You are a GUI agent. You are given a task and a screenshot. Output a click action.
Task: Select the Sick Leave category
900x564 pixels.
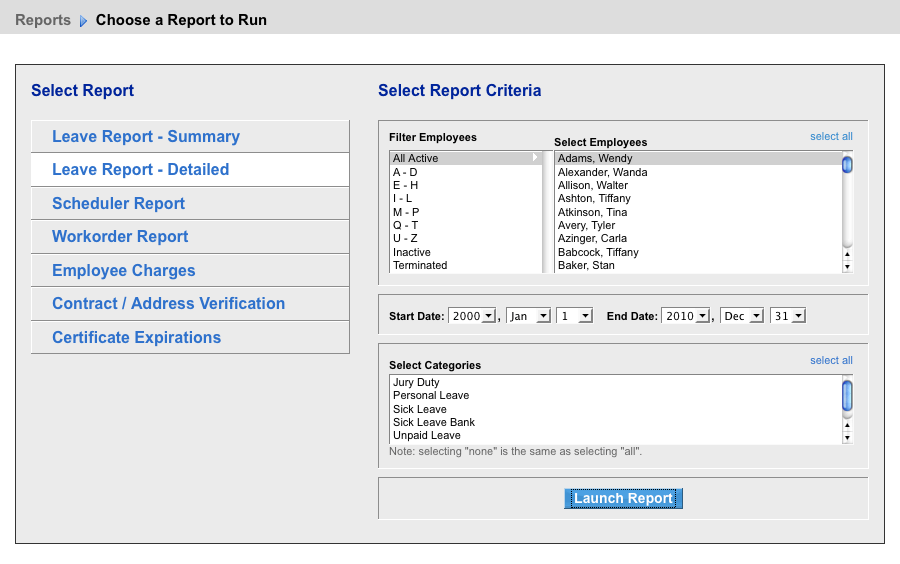click(615, 409)
